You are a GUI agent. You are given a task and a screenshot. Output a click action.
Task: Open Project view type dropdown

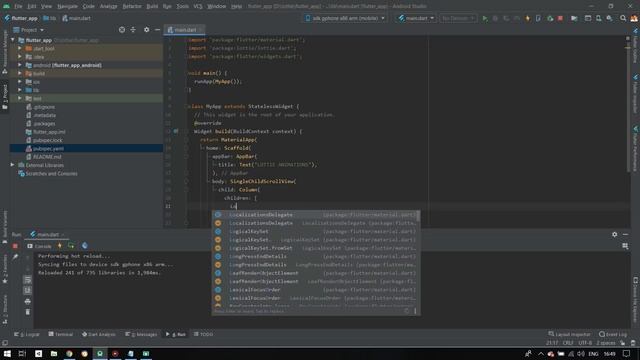tap(29, 30)
